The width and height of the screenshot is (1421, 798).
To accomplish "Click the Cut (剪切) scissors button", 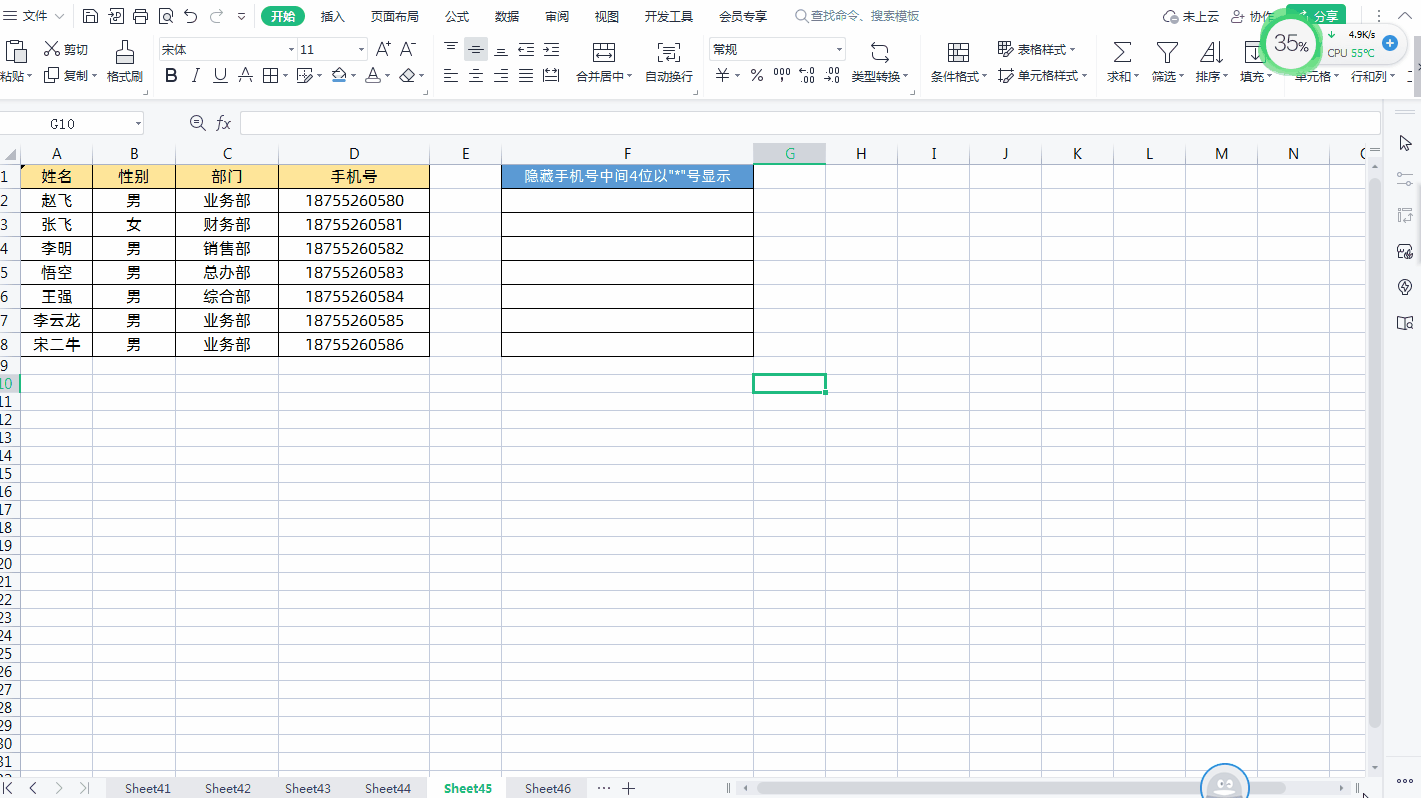I will (66, 49).
